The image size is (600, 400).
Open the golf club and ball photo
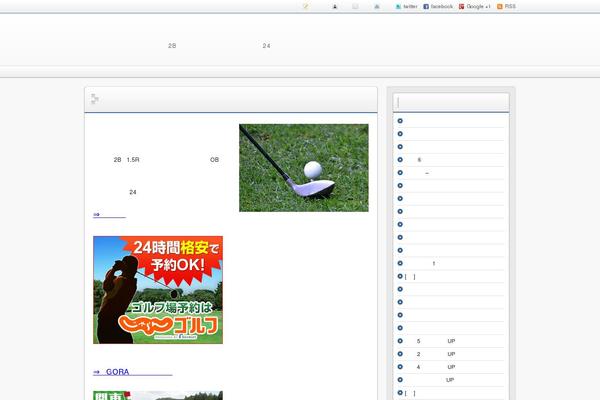point(304,168)
